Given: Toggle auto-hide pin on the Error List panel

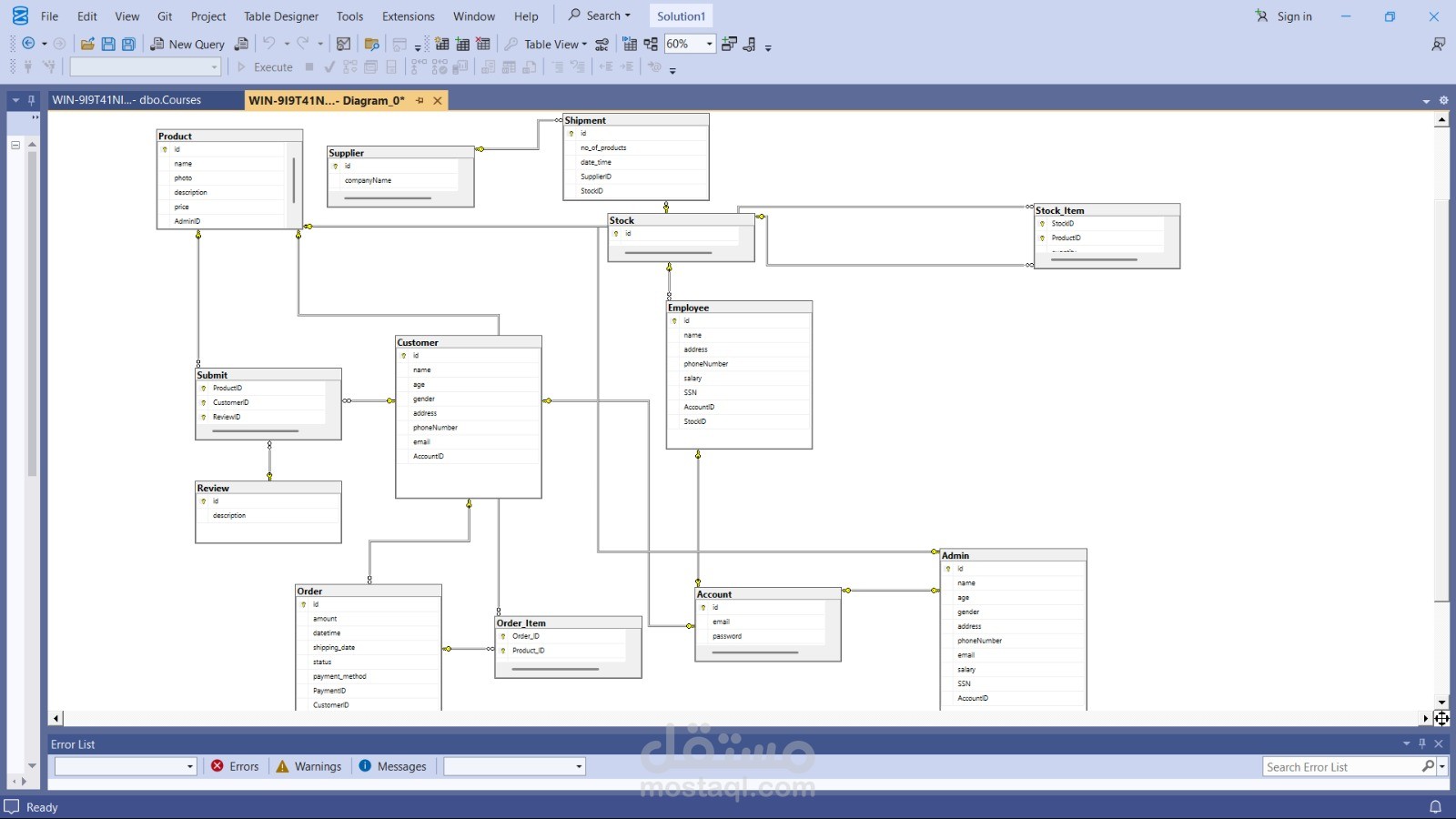Looking at the screenshot, I should [x=1422, y=743].
